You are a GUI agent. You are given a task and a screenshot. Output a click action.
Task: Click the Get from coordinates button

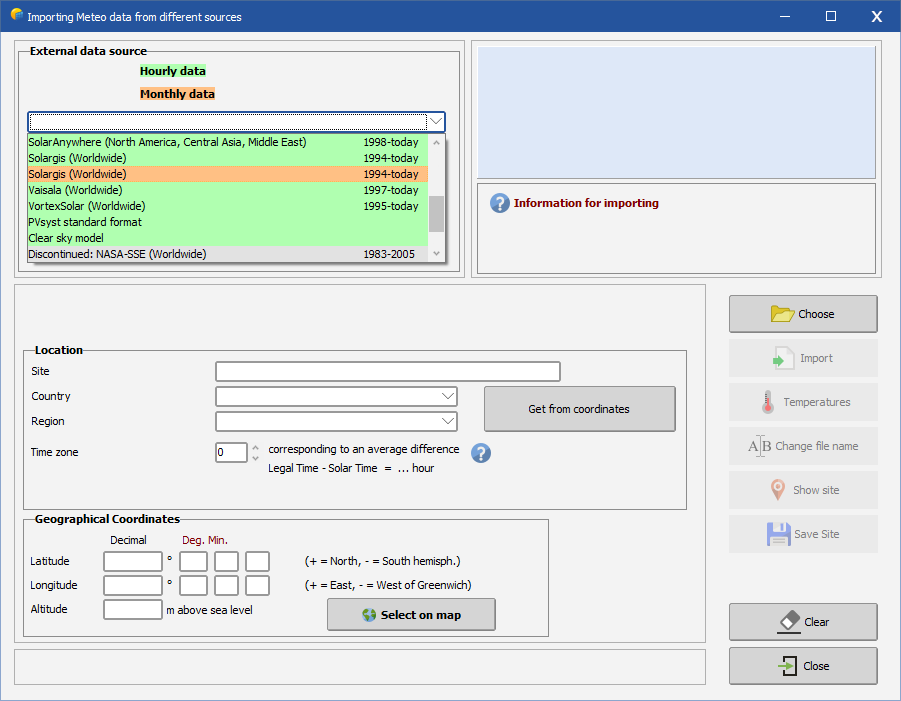(579, 409)
